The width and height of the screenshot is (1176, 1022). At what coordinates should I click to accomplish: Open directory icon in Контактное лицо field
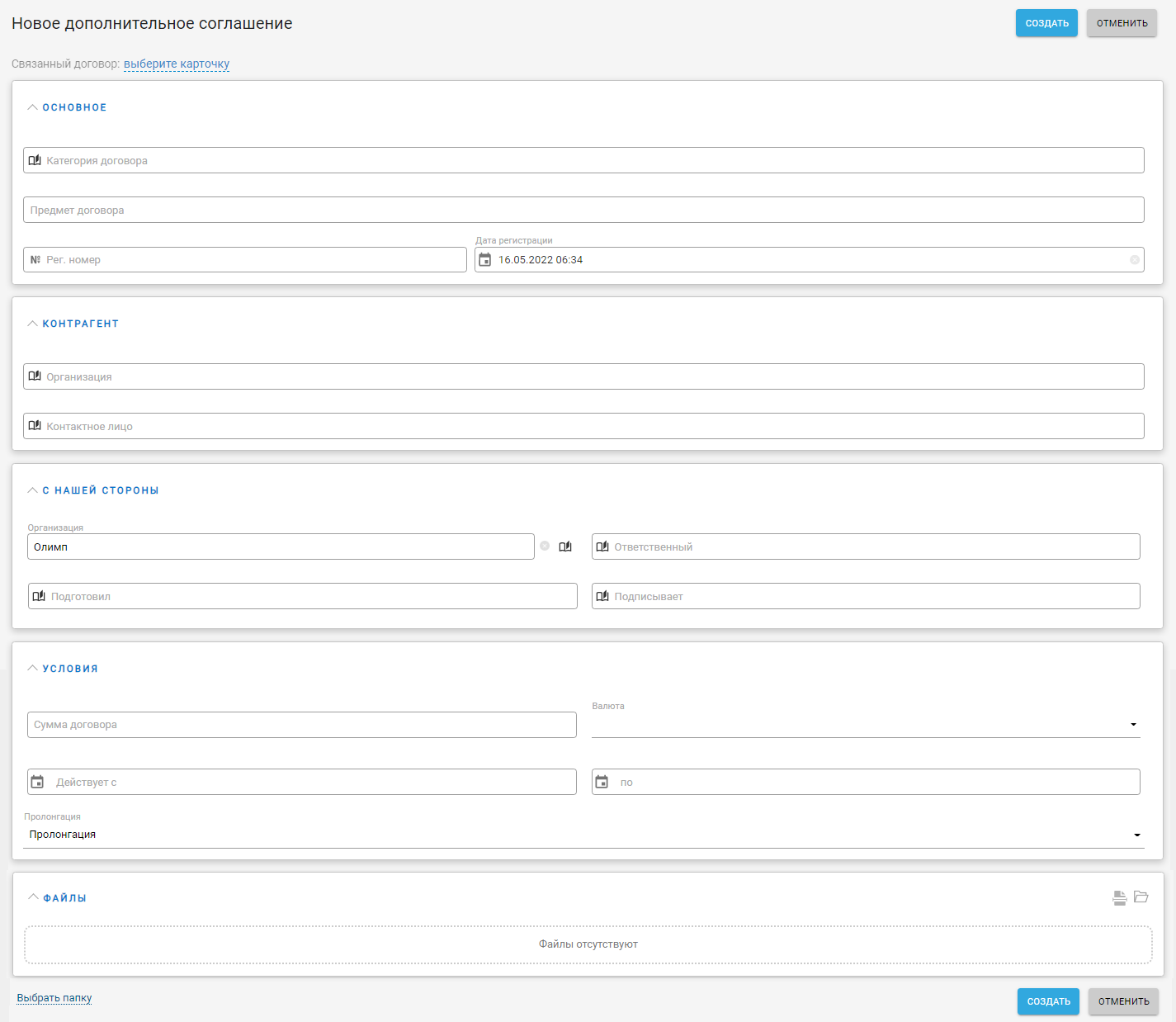pos(35,426)
